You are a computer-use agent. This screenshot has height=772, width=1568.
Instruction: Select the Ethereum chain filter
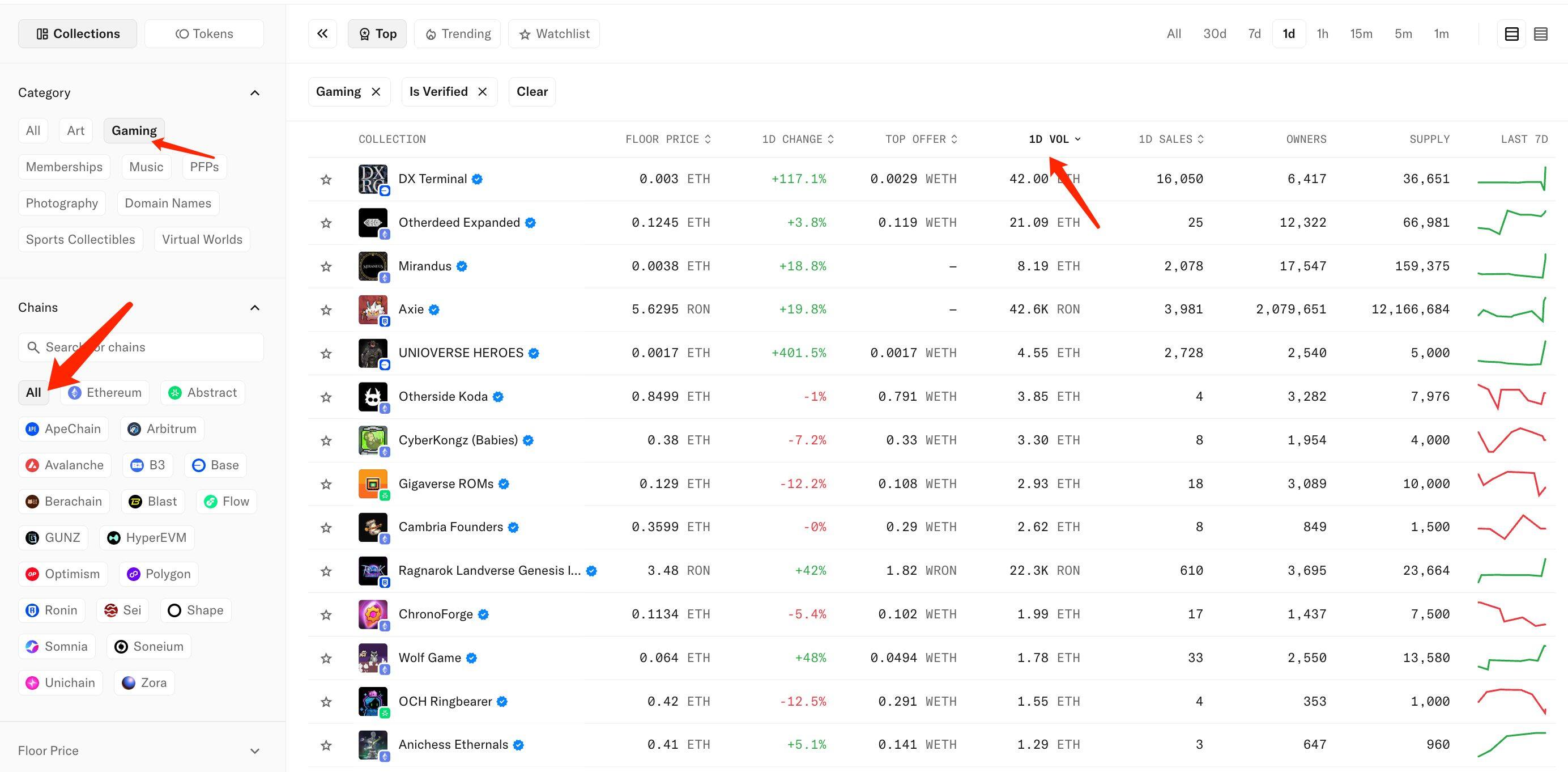(x=104, y=392)
